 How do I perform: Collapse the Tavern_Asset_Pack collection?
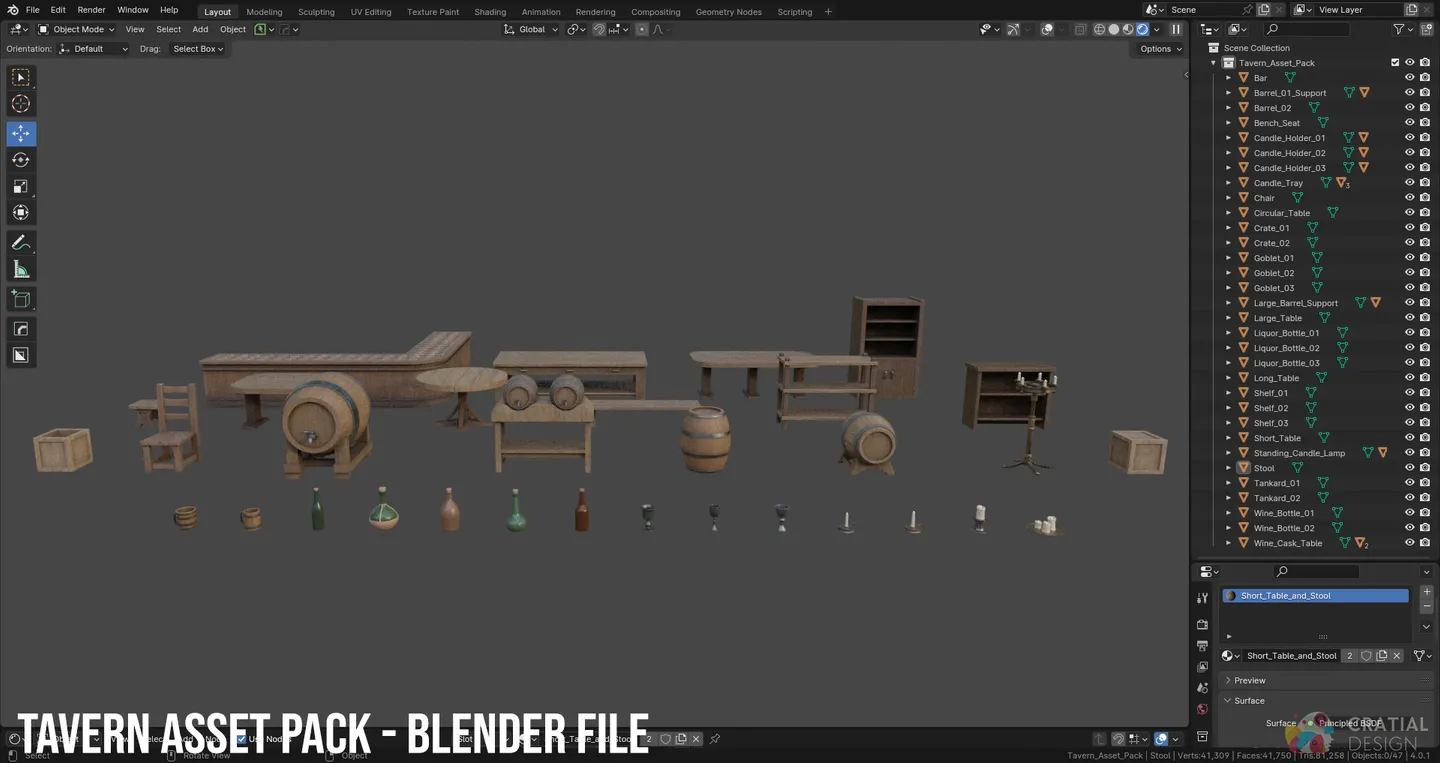click(x=1214, y=63)
